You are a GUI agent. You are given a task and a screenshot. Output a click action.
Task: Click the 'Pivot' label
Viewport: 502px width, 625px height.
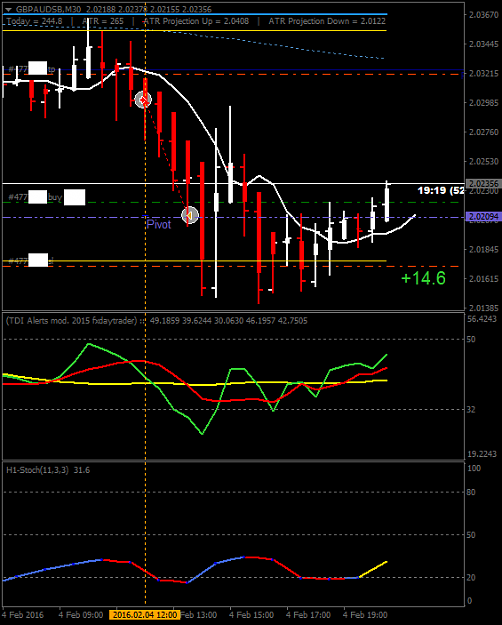tap(159, 224)
